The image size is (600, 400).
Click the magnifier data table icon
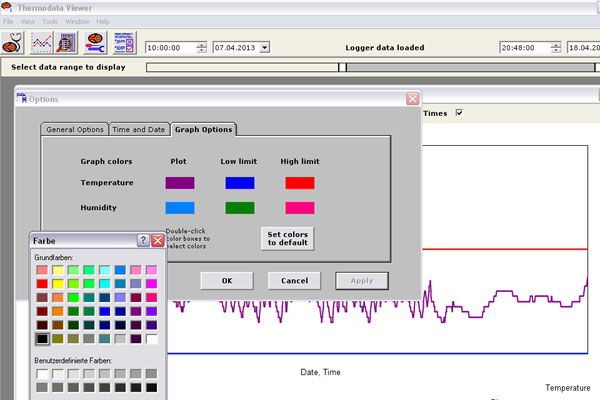point(67,43)
